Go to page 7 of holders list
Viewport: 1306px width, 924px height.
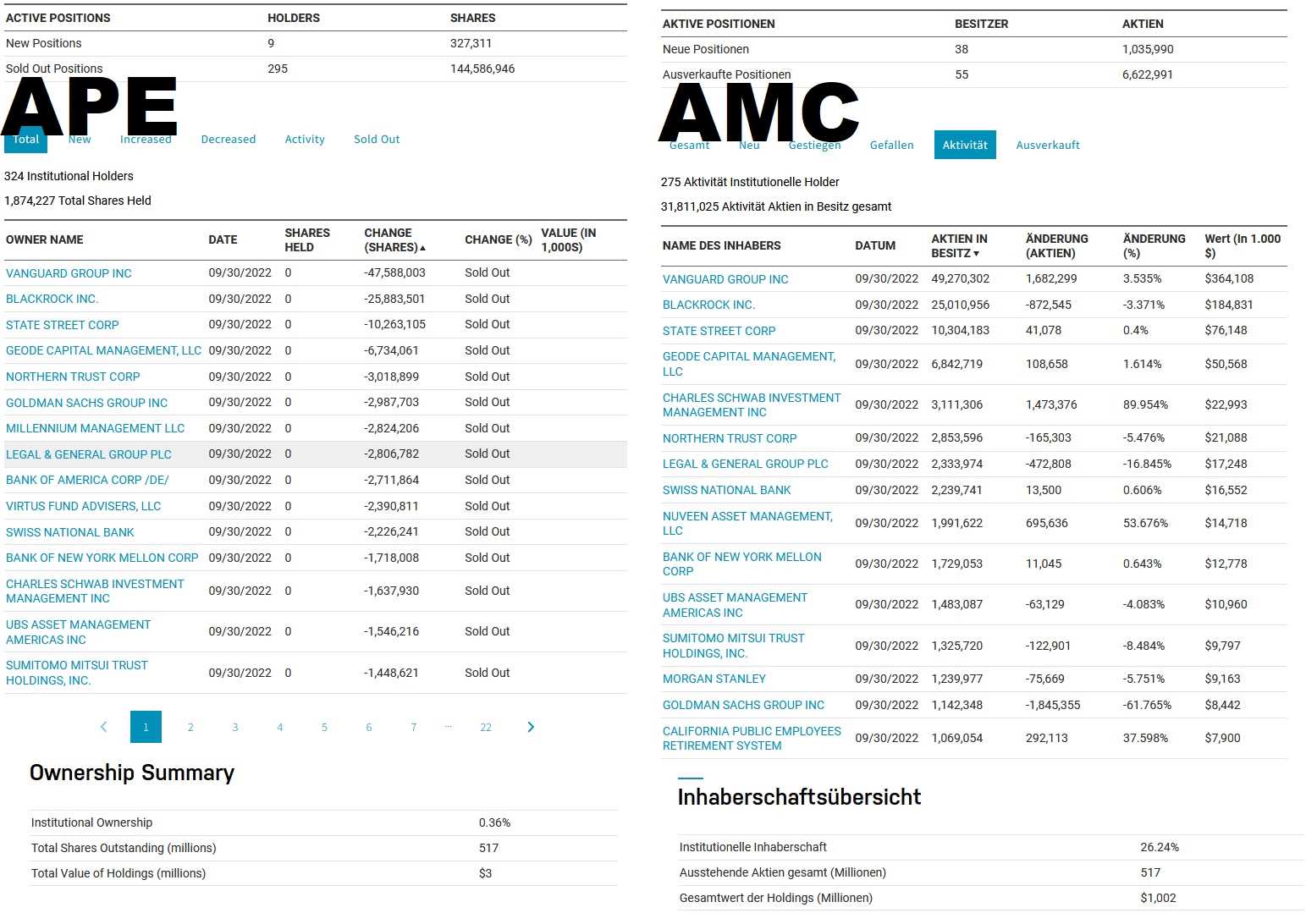(414, 727)
